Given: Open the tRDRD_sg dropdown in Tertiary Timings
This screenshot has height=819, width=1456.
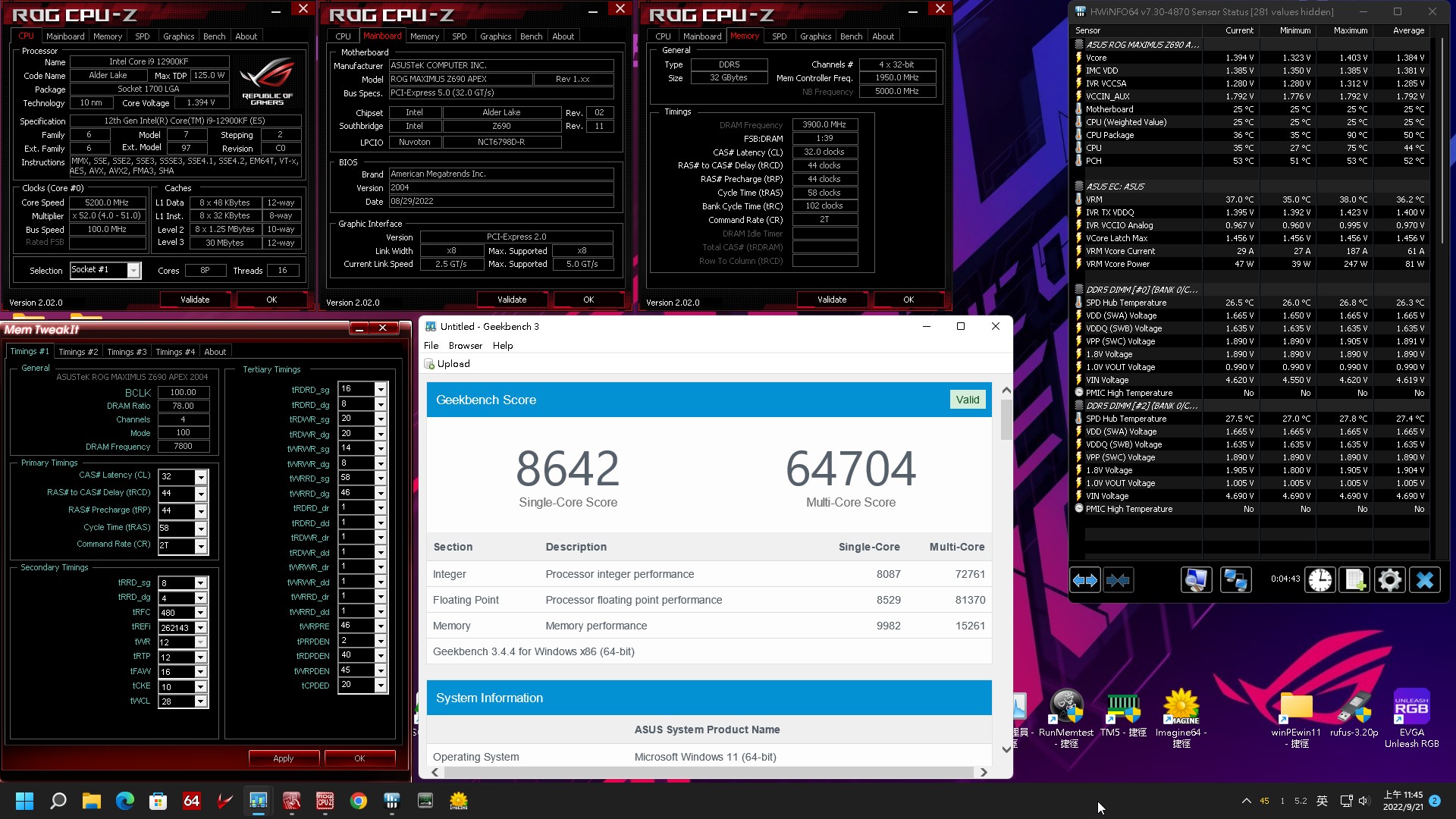Looking at the screenshot, I should tap(381, 389).
